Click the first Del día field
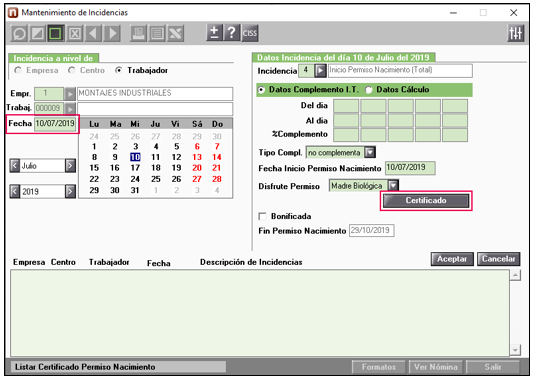 pyautogui.click(x=346, y=106)
